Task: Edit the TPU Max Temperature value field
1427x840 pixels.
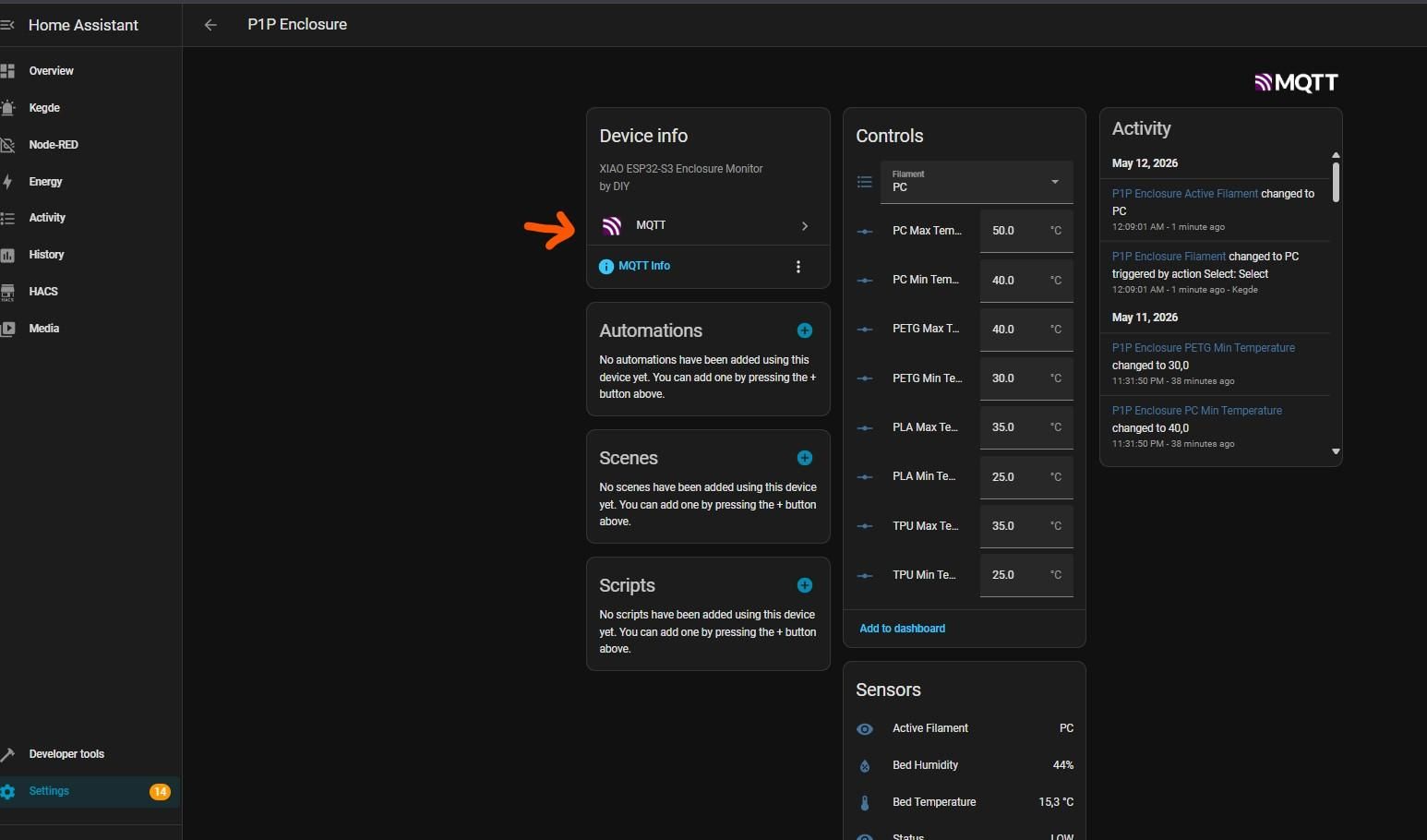Action: [x=1026, y=526]
